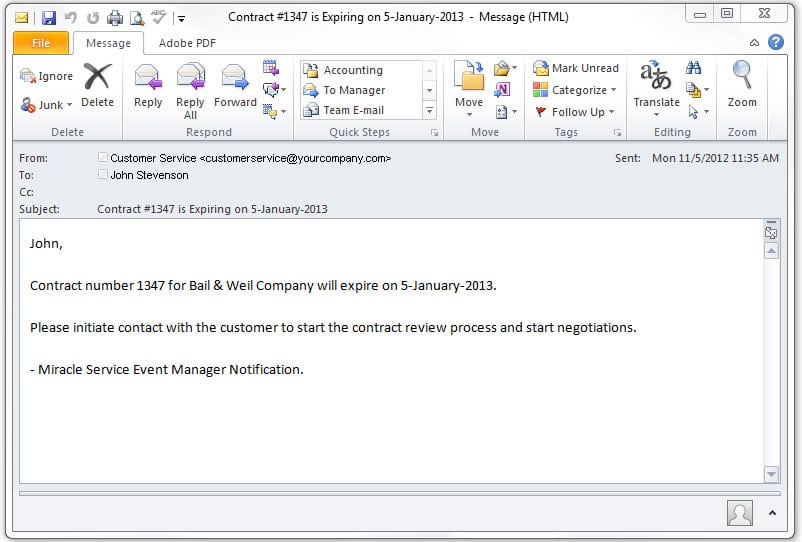Click the Ignore button
This screenshot has height=542, width=802.
point(47,76)
